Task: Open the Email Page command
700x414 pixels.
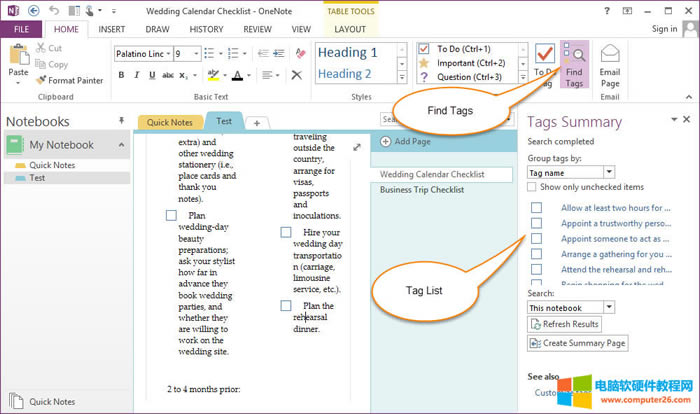Action: coord(609,66)
